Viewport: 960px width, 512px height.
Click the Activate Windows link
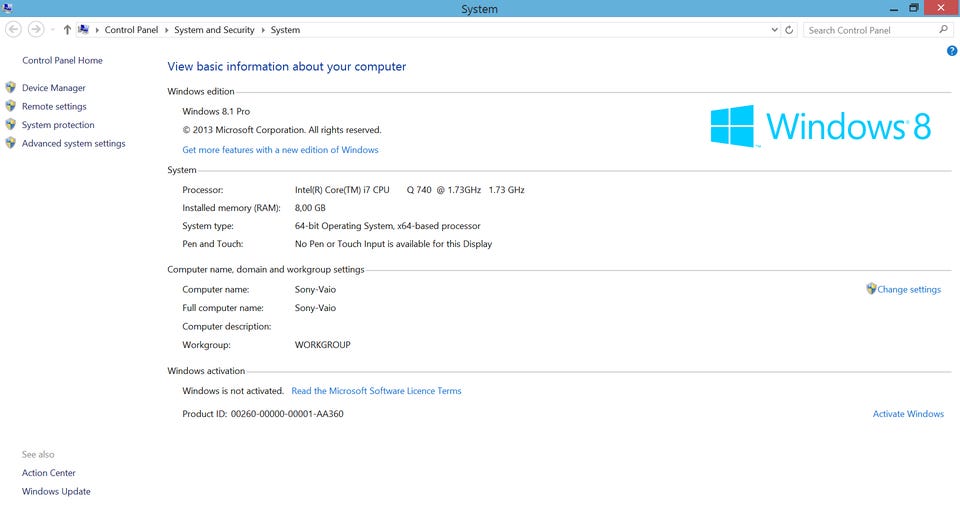pyautogui.click(x=907, y=414)
